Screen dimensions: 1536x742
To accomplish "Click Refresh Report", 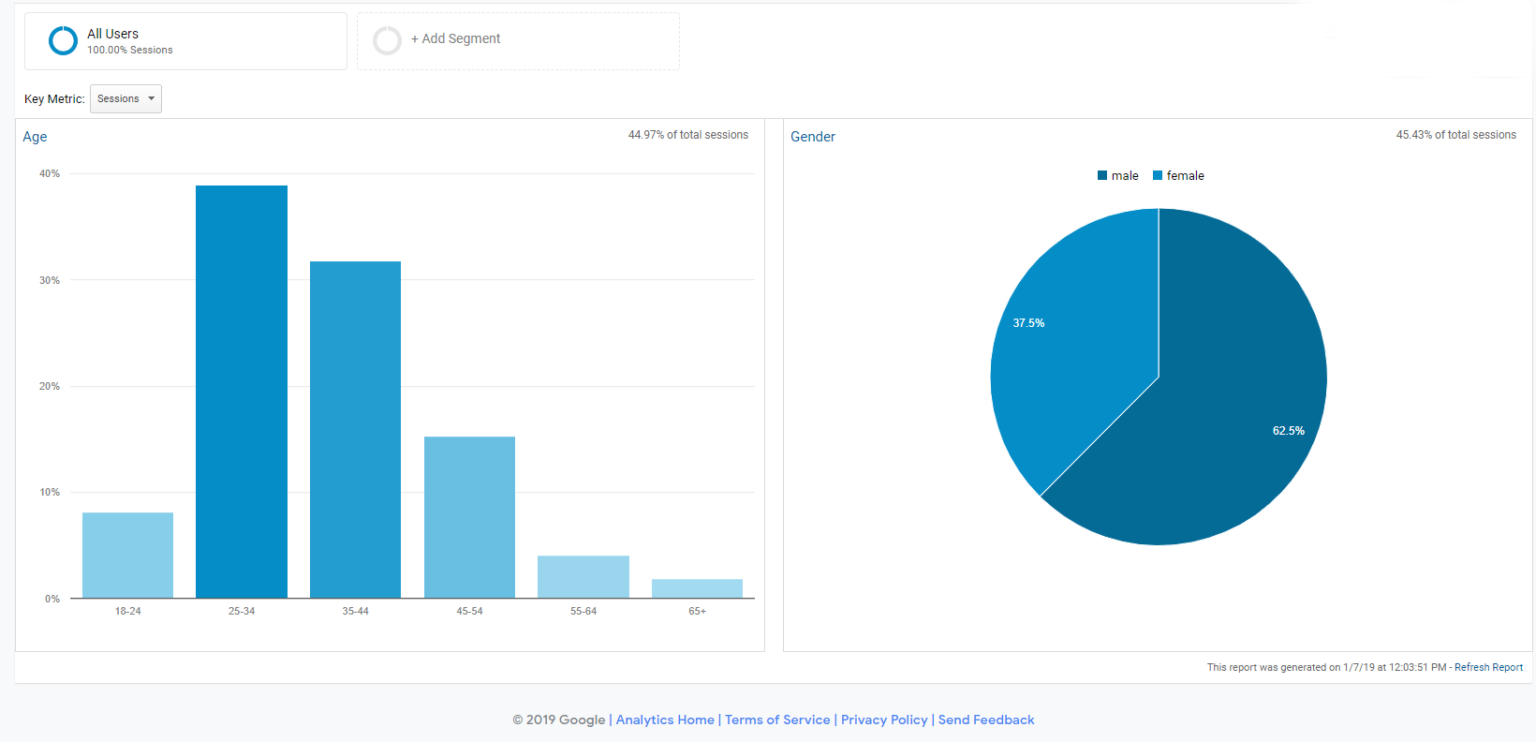I will pyautogui.click(x=1488, y=667).
